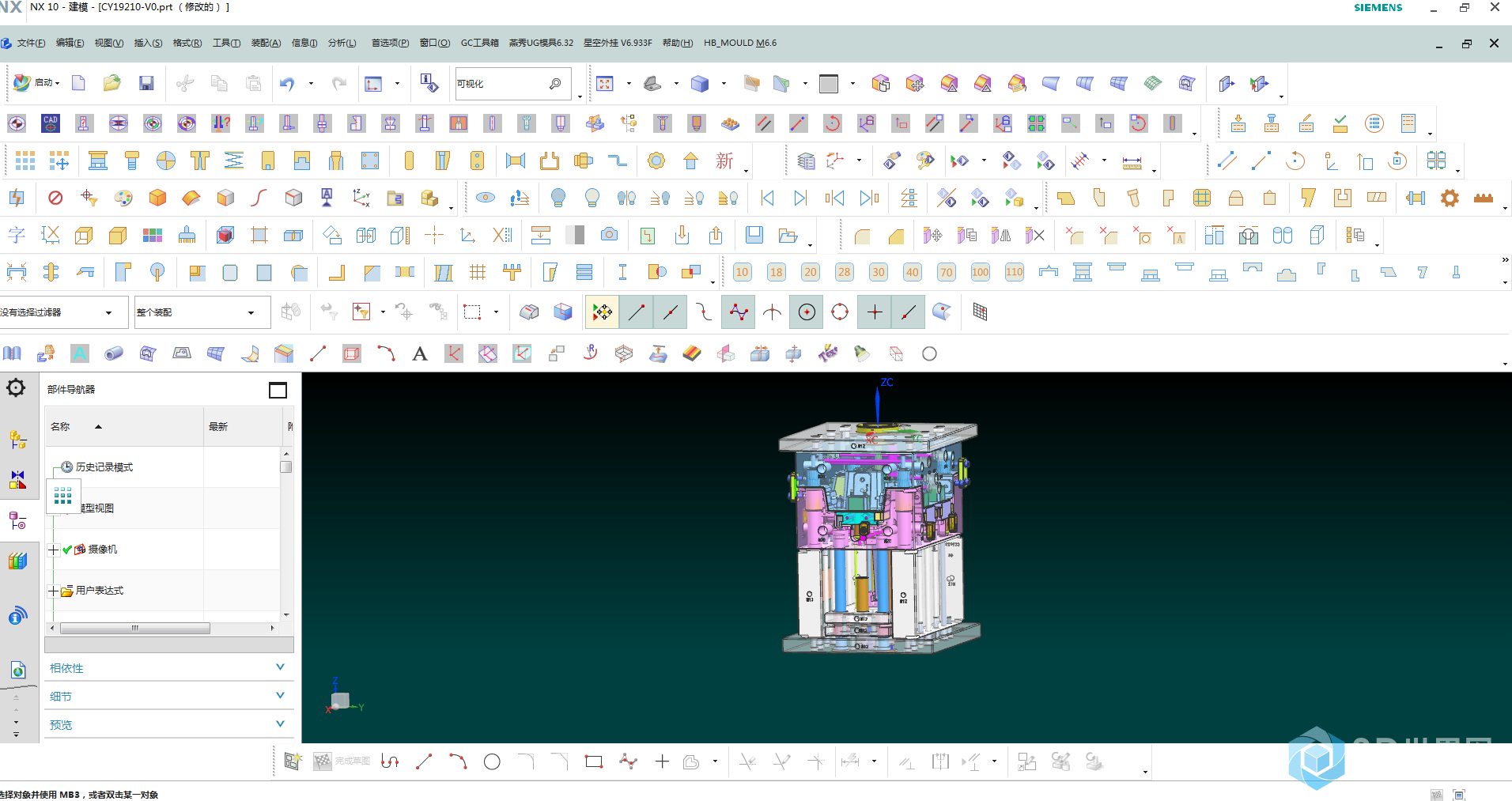The height and width of the screenshot is (801, 1512).
Task: Click the size 18 button
Action: (x=777, y=272)
